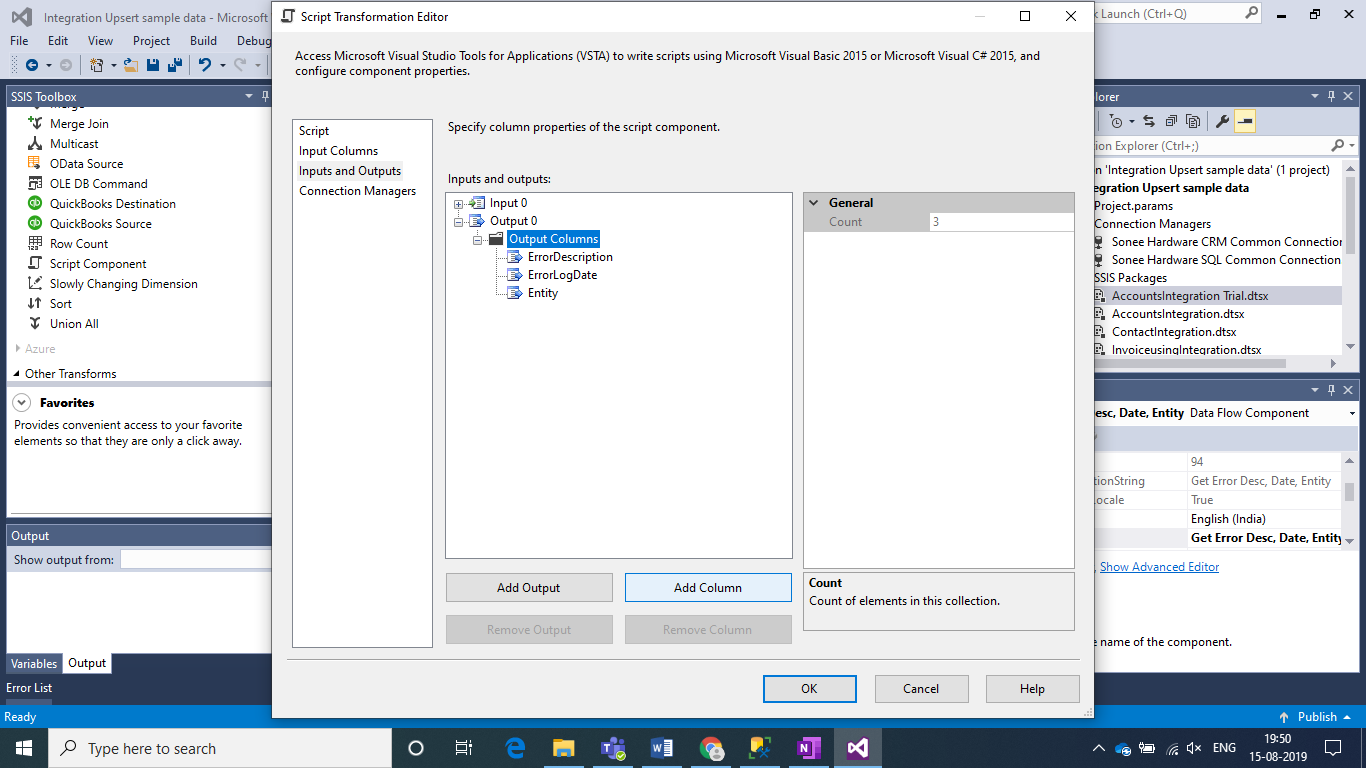Open the SSIS Toolbox window options dropdown
The image size is (1366, 768).
pyautogui.click(x=249, y=96)
